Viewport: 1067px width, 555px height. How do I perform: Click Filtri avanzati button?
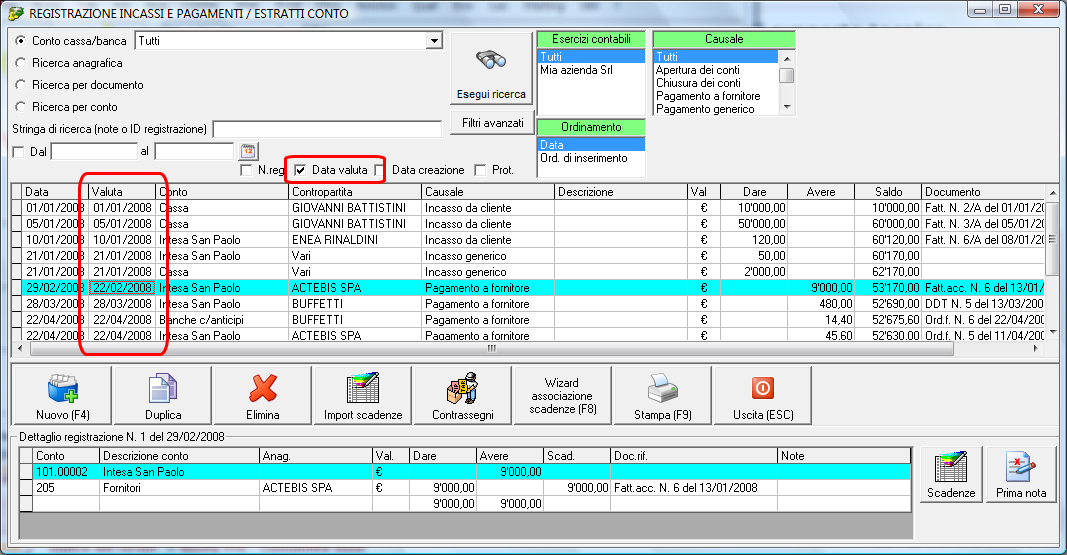pyautogui.click(x=492, y=123)
